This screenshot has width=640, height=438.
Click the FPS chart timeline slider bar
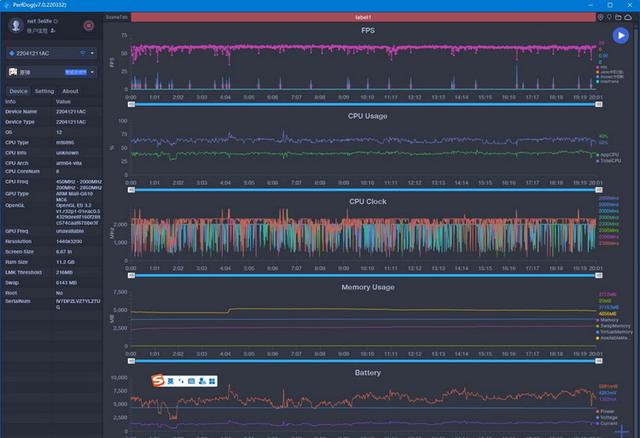point(362,104)
